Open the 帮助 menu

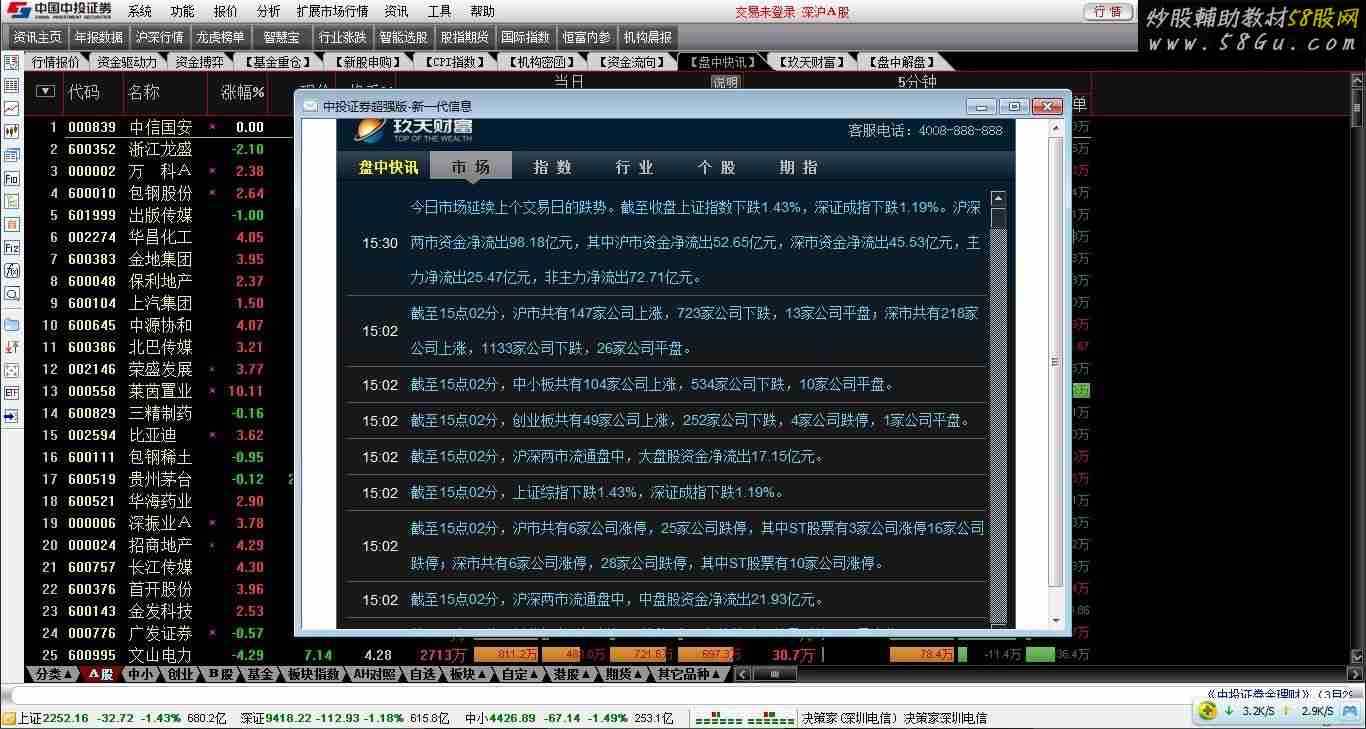pos(482,11)
